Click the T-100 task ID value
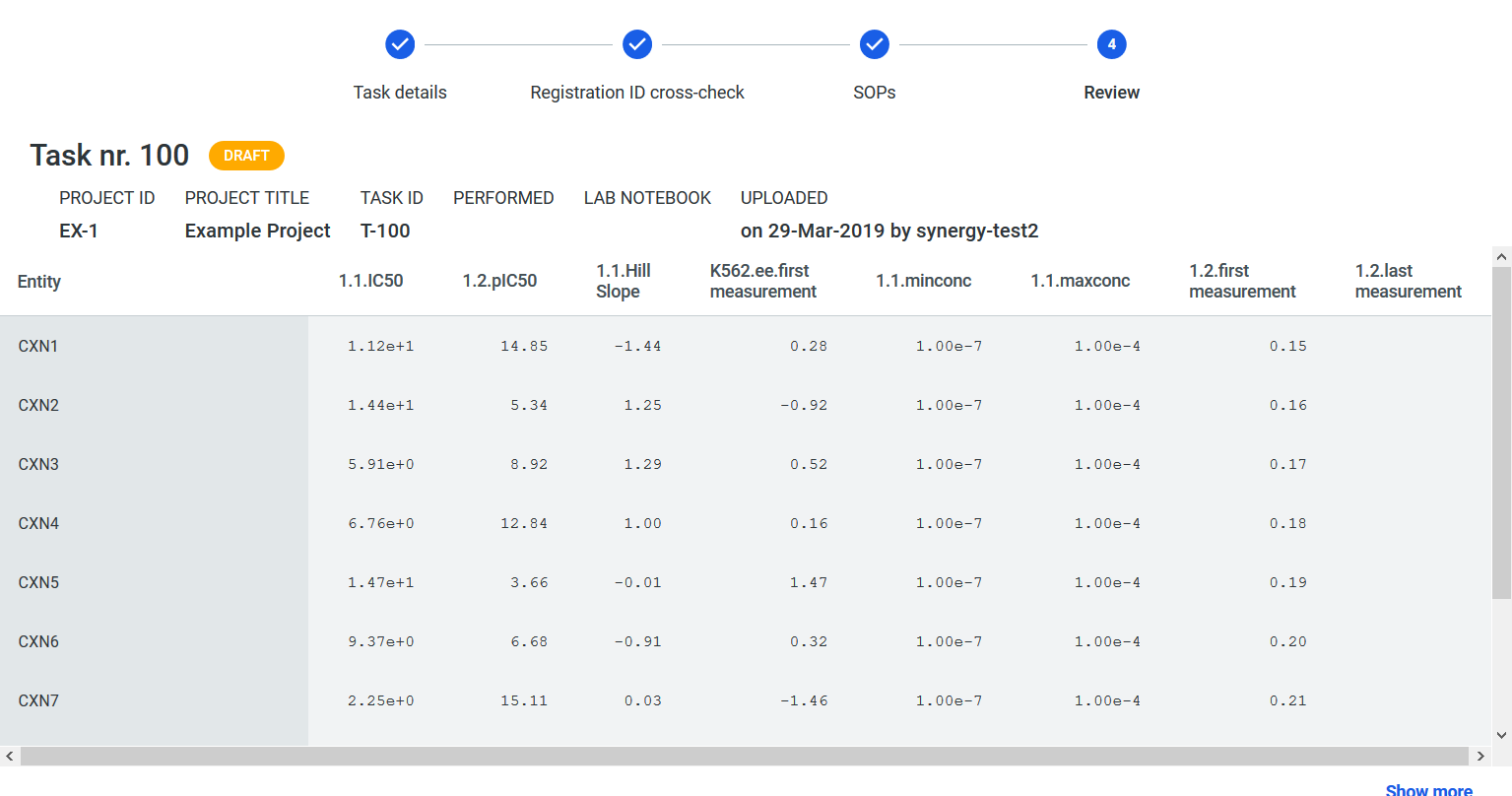This screenshot has width=1512, height=796. click(385, 231)
